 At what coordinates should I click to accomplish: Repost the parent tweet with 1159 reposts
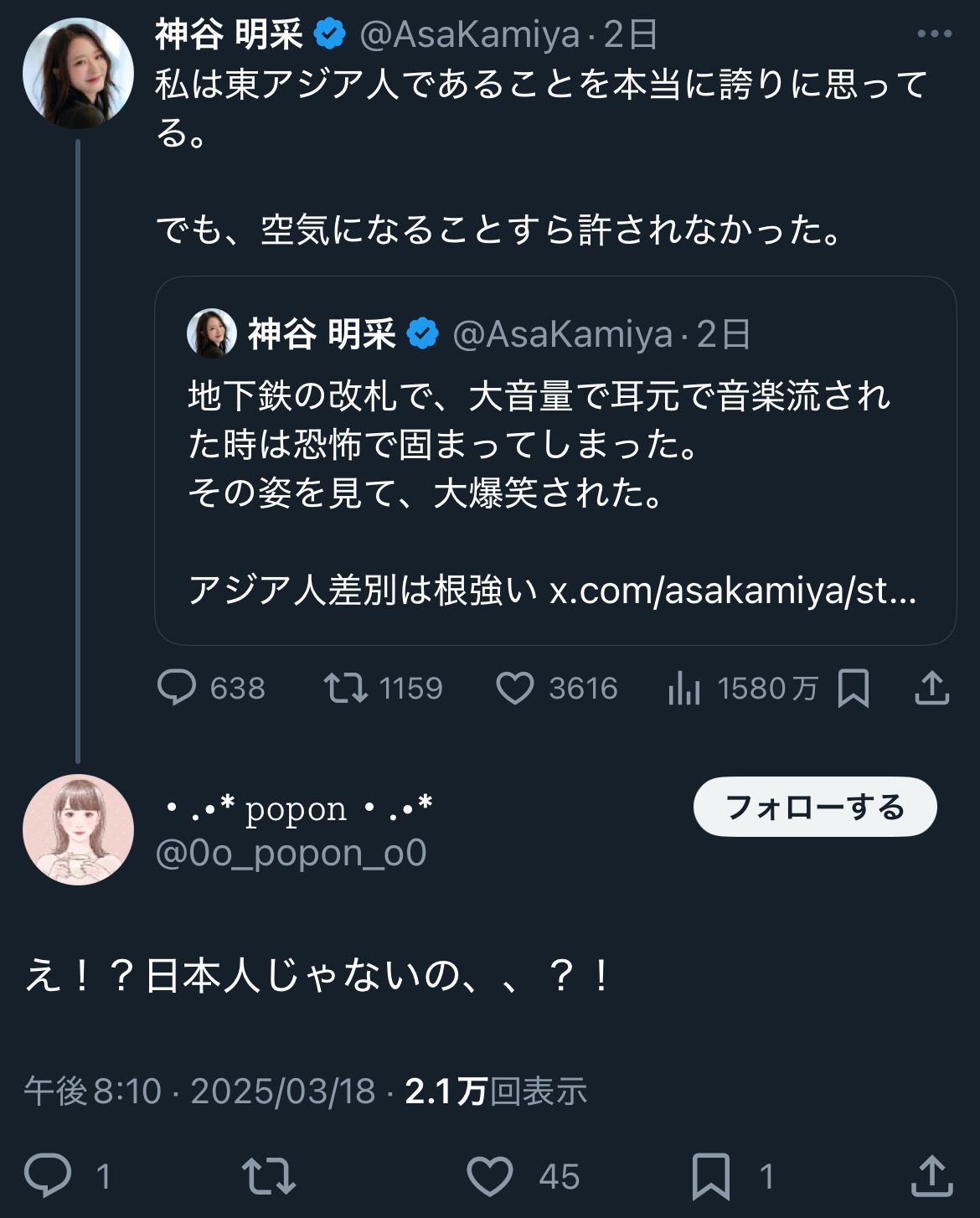(x=346, y=688)
